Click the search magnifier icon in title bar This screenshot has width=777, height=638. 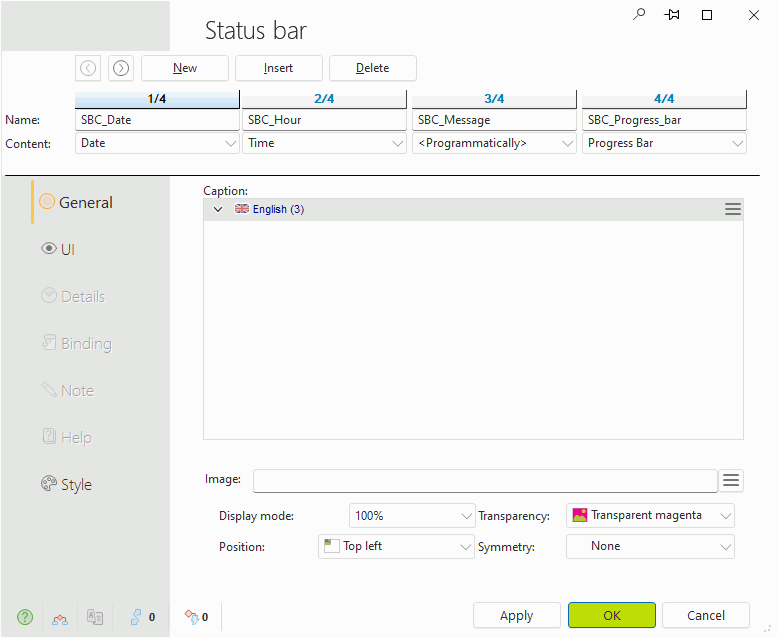coord(640,15)
